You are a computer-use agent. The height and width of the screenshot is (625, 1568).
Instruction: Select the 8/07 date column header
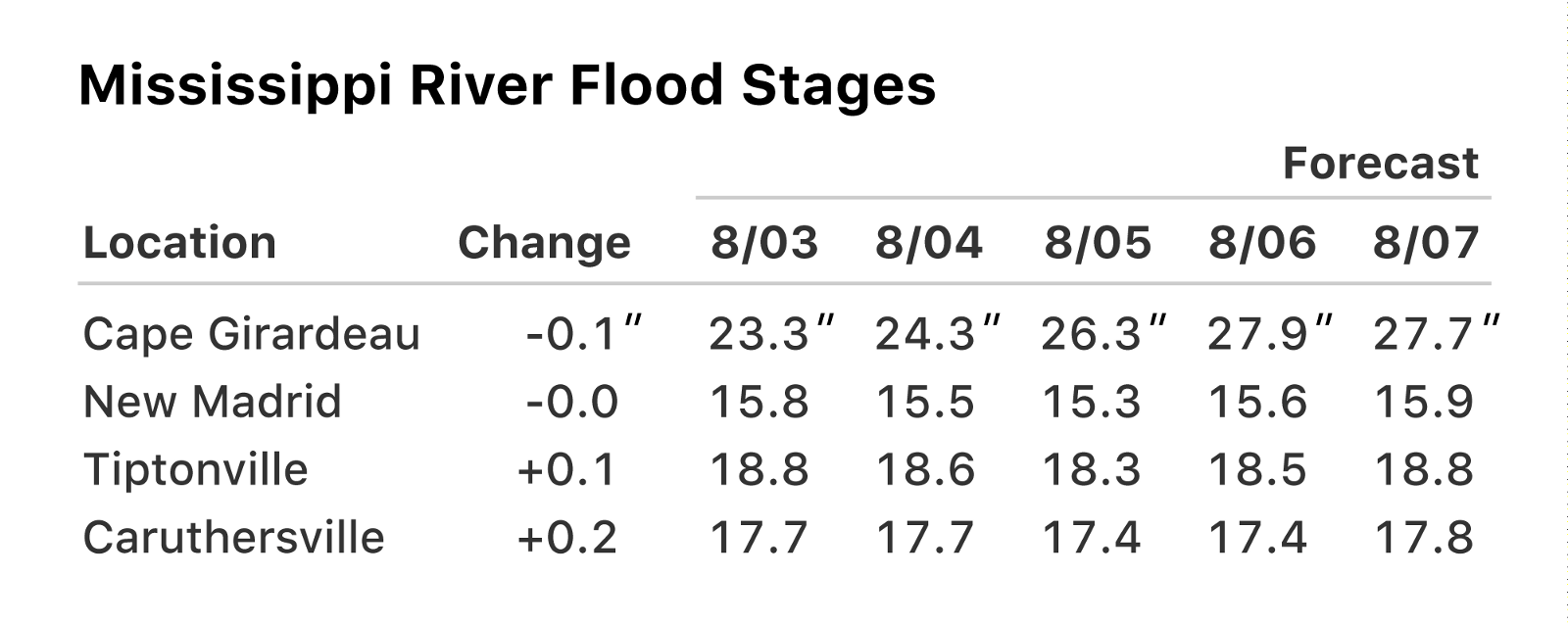click(1426, 243)
